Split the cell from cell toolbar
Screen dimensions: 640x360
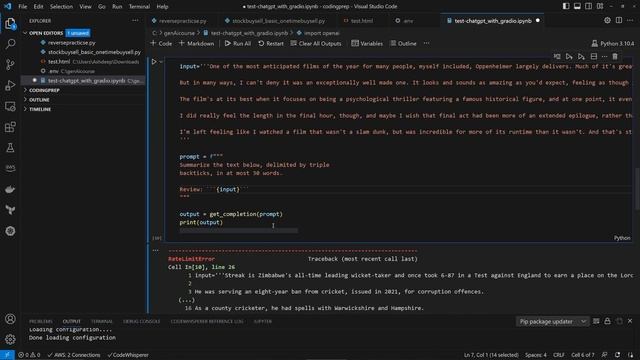point(594,56)
